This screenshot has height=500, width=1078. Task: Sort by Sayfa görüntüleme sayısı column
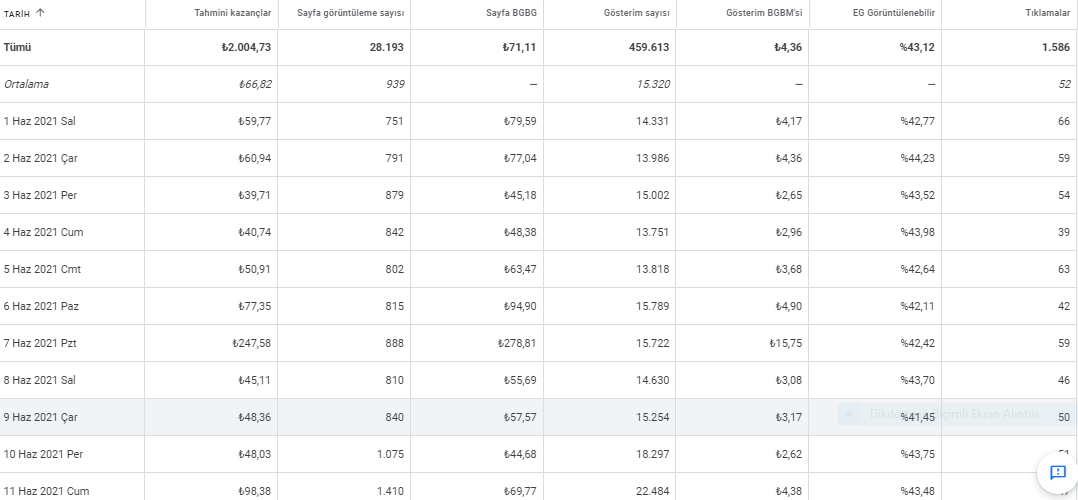(x=350, y=13)
